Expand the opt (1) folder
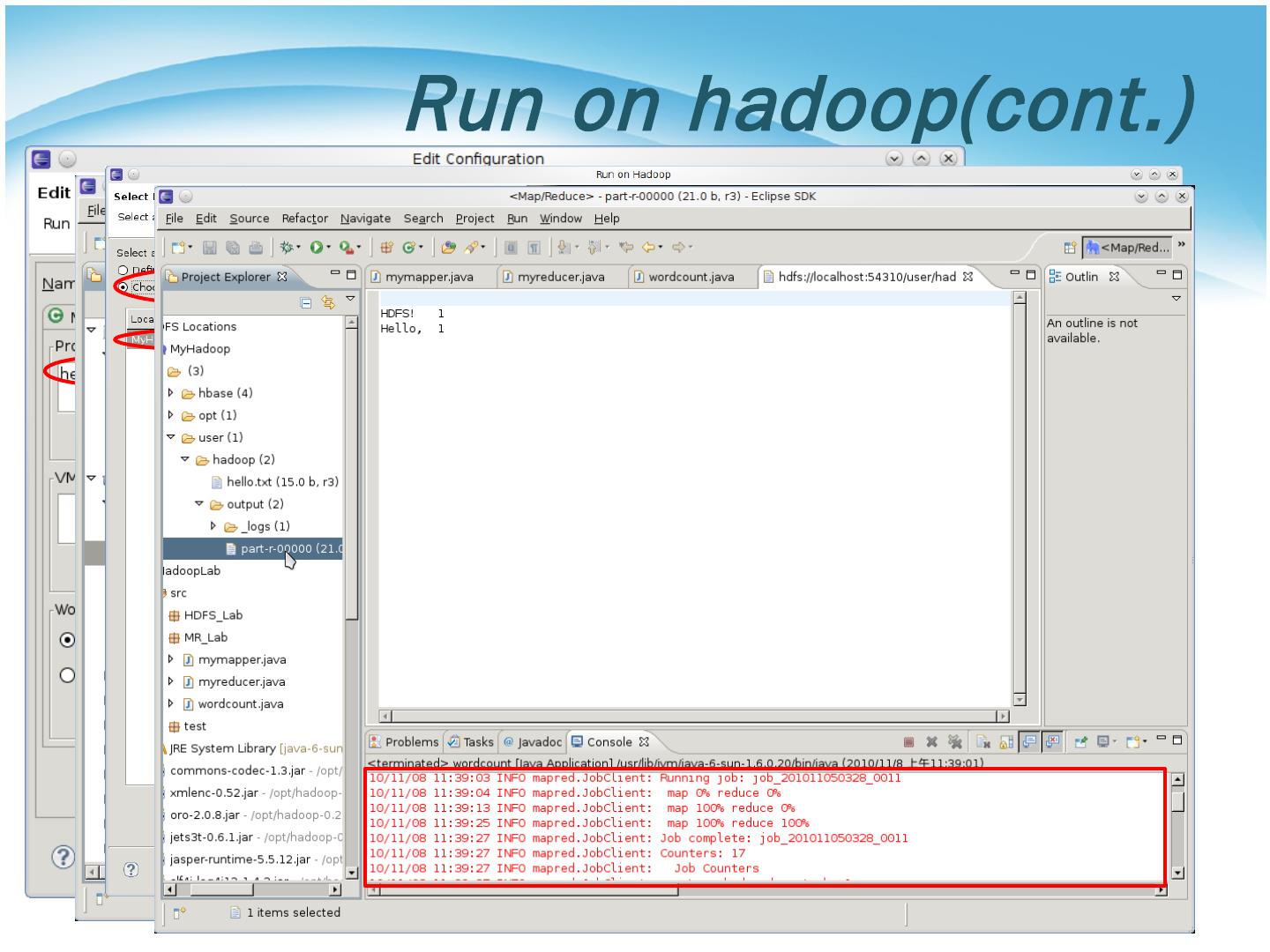 click(171, 415)
